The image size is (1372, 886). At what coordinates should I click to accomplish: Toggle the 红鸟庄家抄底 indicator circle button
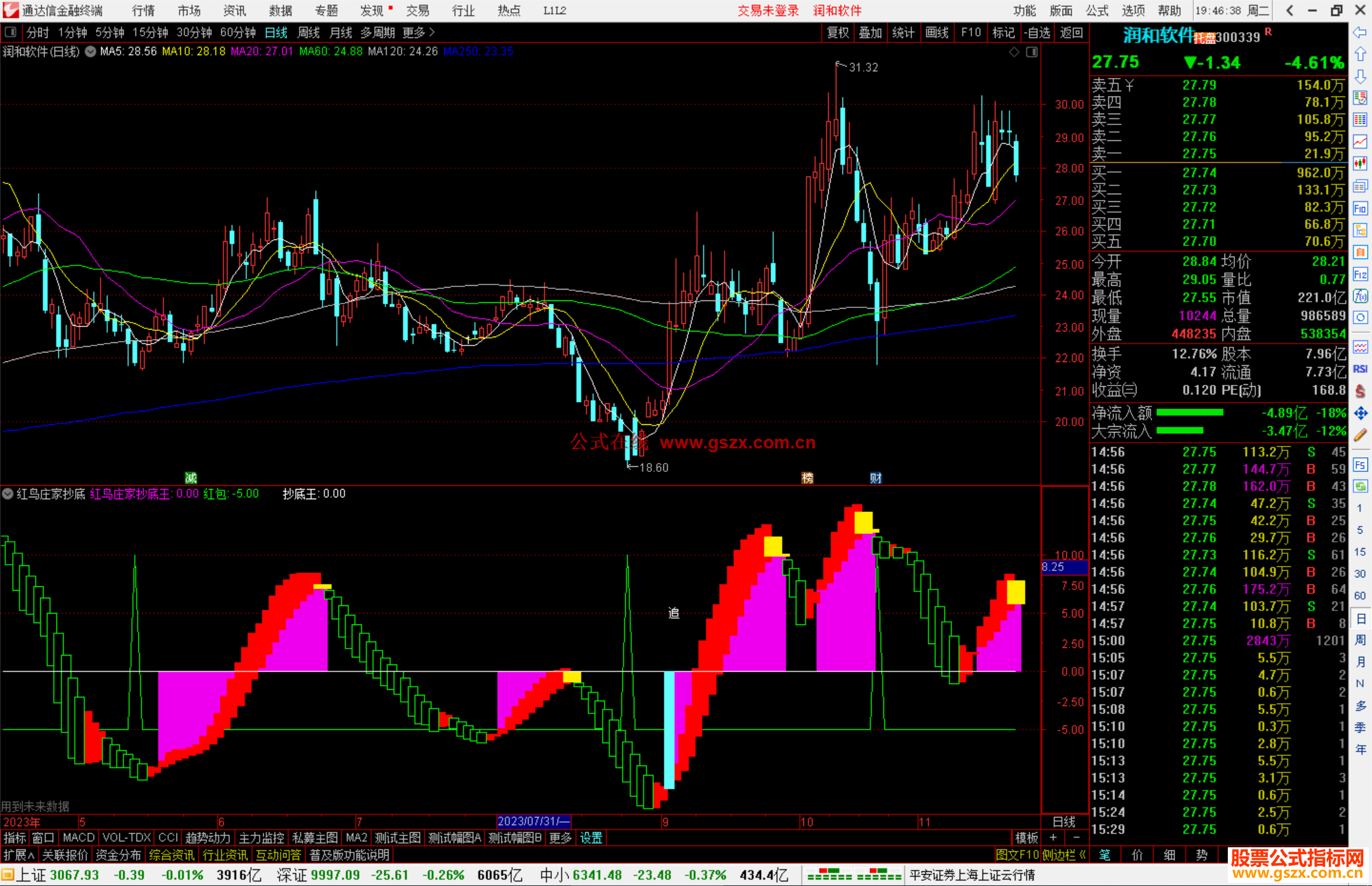coord(8,493)
